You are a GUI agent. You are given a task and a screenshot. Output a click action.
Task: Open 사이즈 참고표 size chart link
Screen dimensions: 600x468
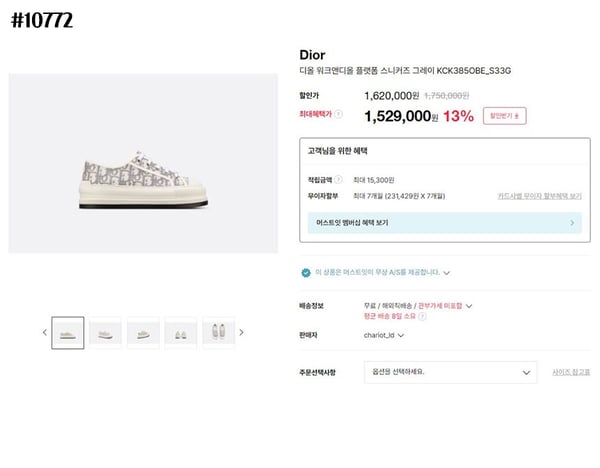click(571, 372)
